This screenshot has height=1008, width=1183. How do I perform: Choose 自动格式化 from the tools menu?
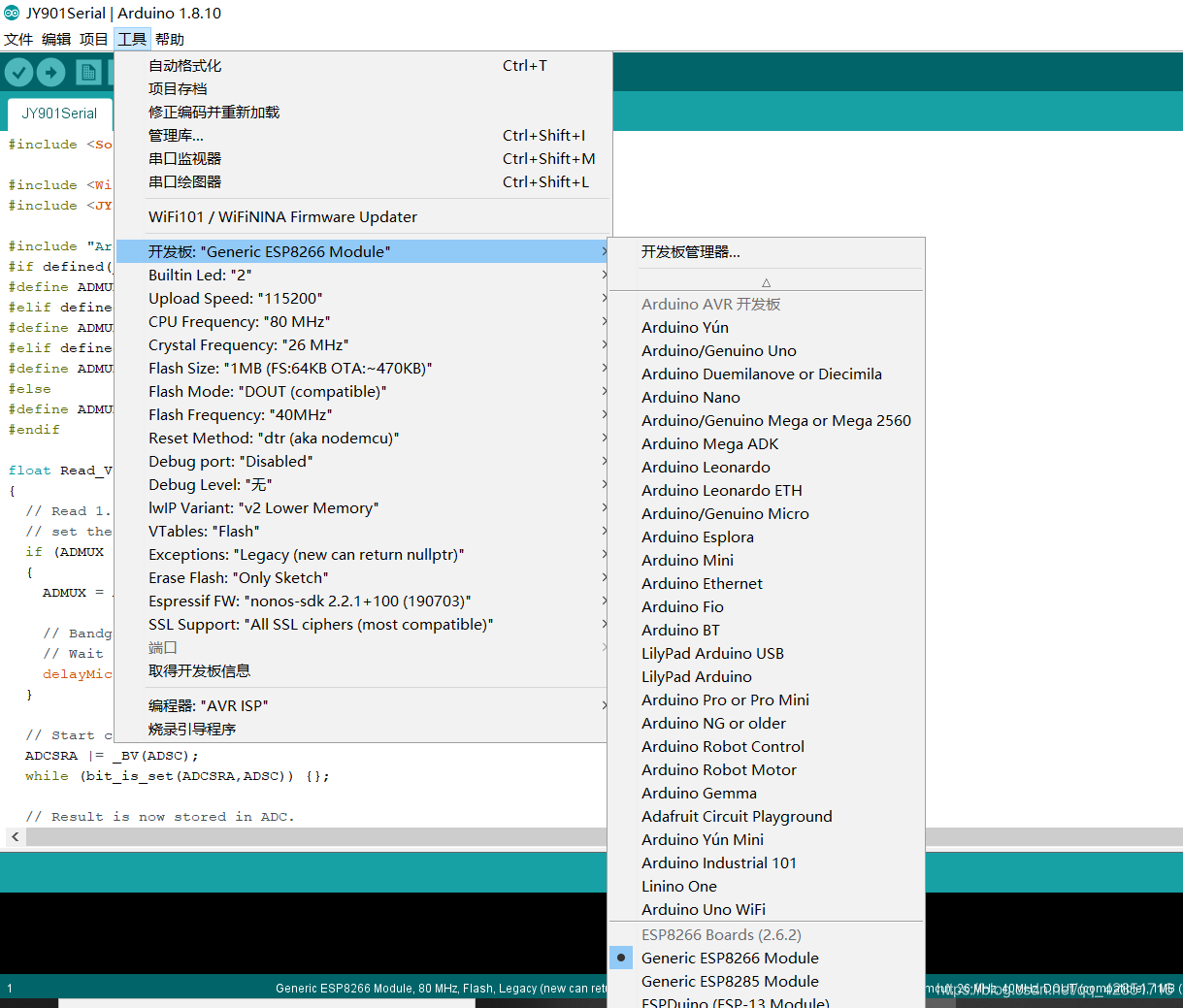click(x=363, y=65)
